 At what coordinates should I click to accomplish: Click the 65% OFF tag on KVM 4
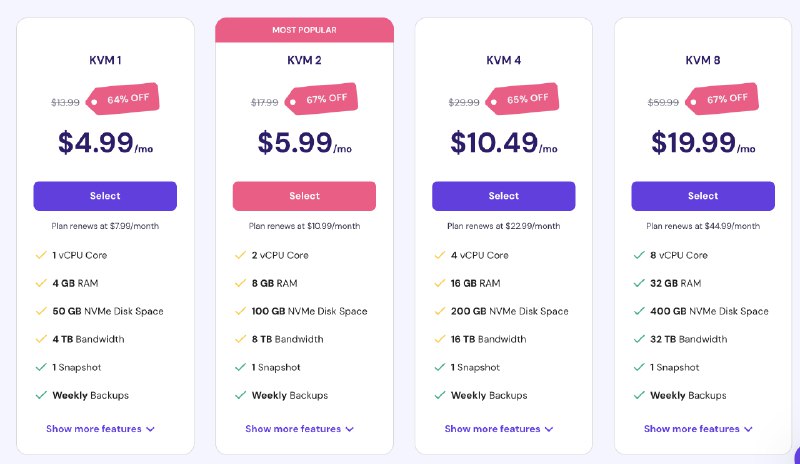click(522, 99)
